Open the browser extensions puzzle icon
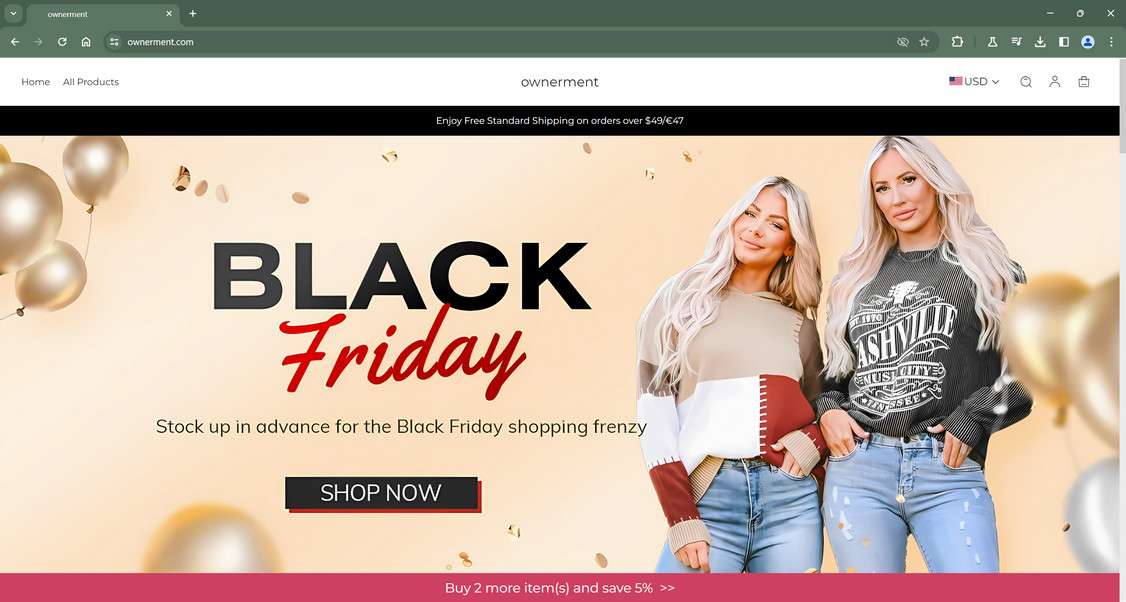Viewport: 1126px width, 602px height. coord(957,42)
